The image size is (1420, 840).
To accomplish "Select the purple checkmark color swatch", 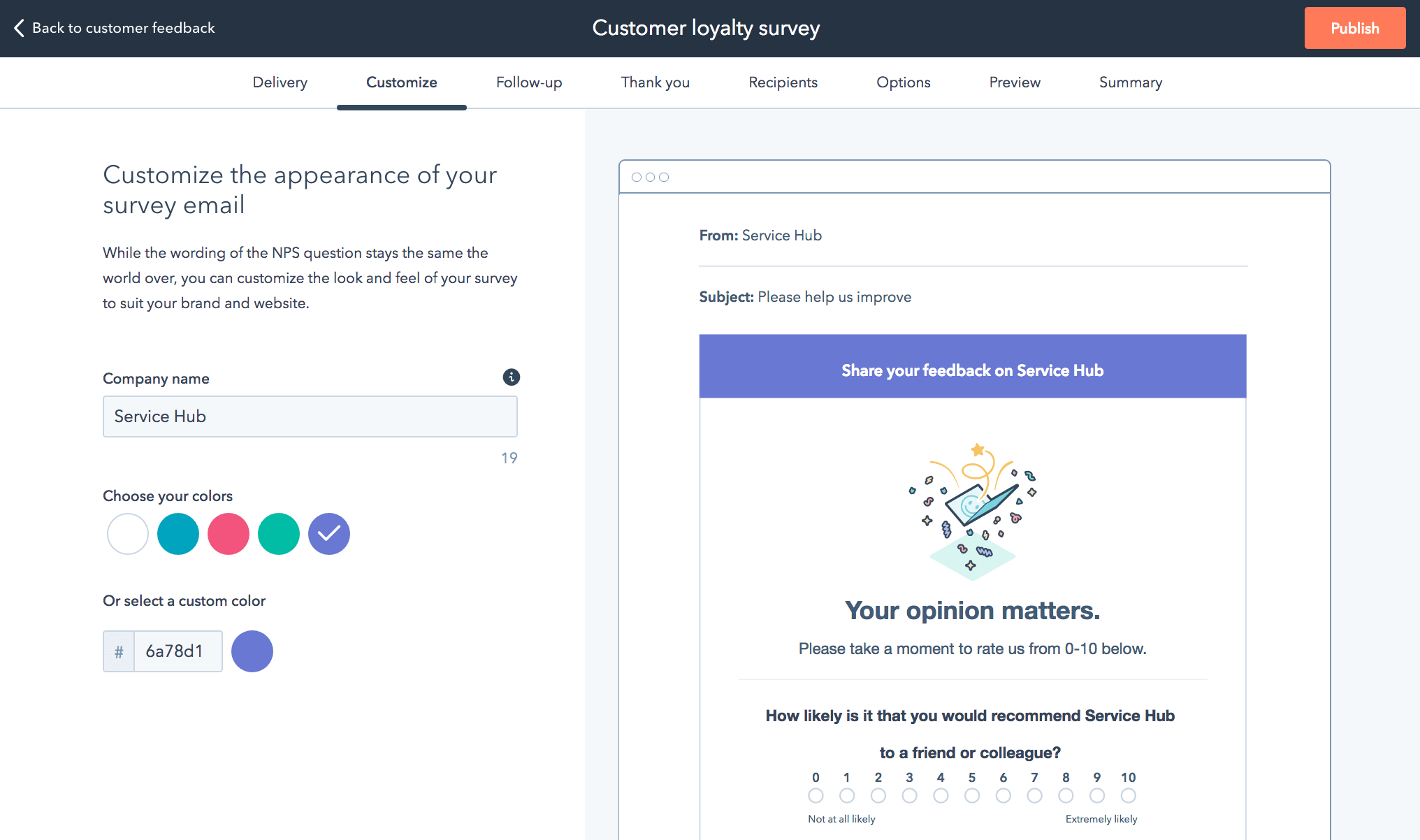I will click(x=330, y=533).
